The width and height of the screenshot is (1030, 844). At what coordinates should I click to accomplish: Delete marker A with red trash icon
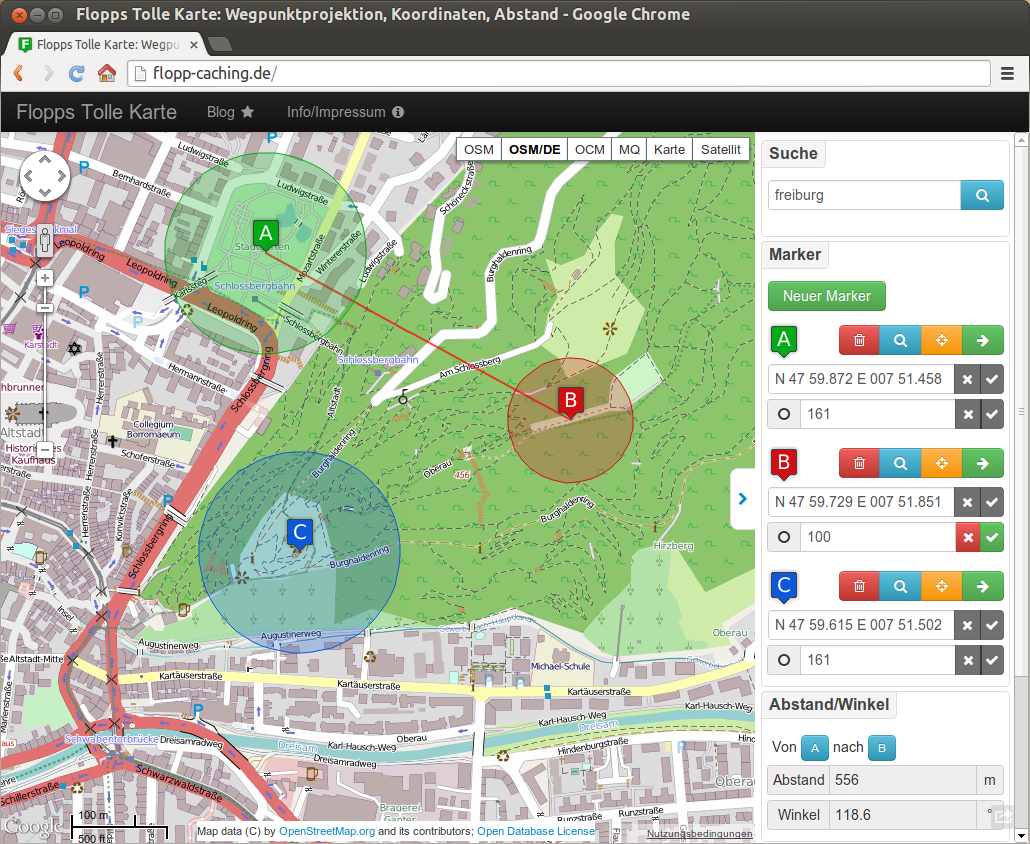[x=859, y=340]
